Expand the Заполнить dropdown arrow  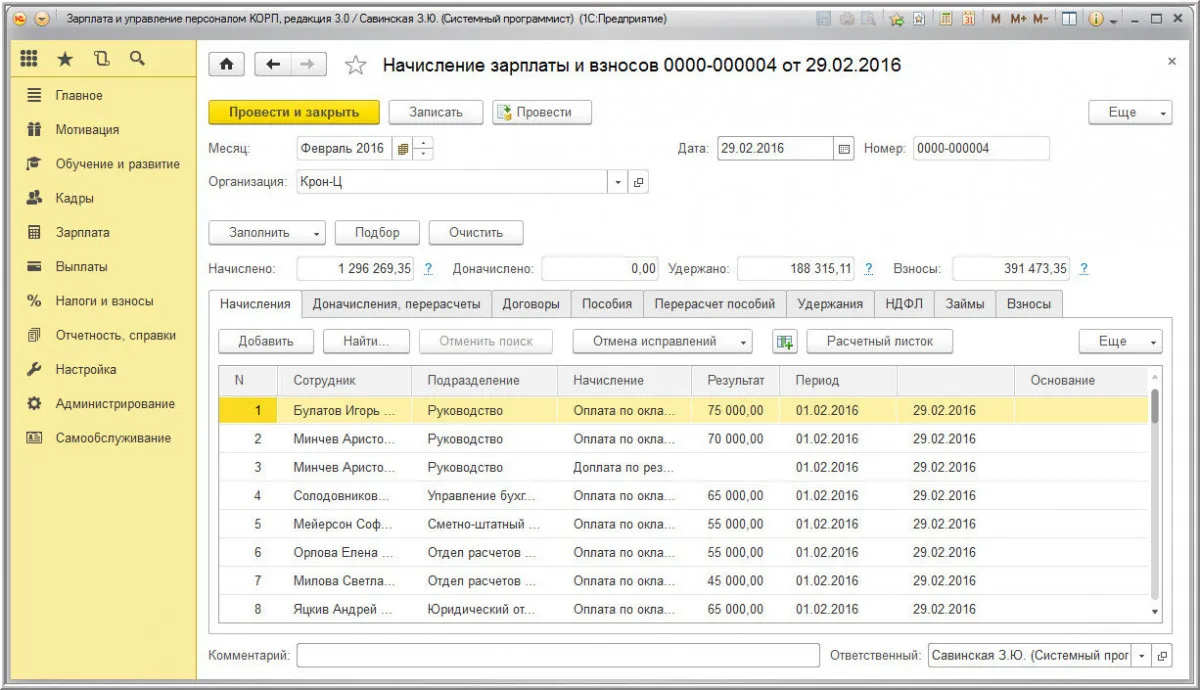click(318, 232)
